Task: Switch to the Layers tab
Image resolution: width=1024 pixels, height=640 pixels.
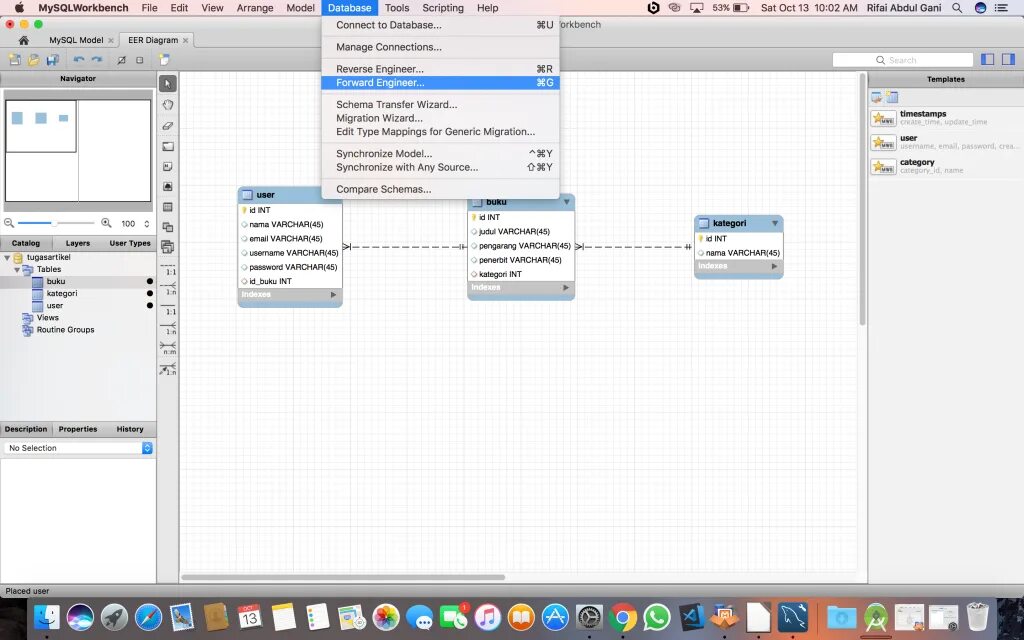Action: (78, 243)
